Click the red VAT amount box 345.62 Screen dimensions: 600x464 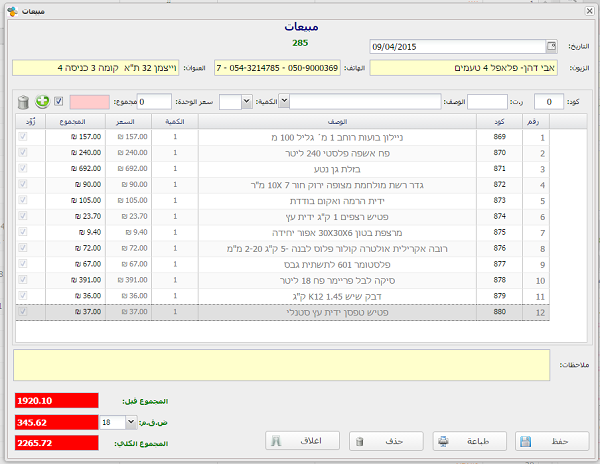point(57,422)
